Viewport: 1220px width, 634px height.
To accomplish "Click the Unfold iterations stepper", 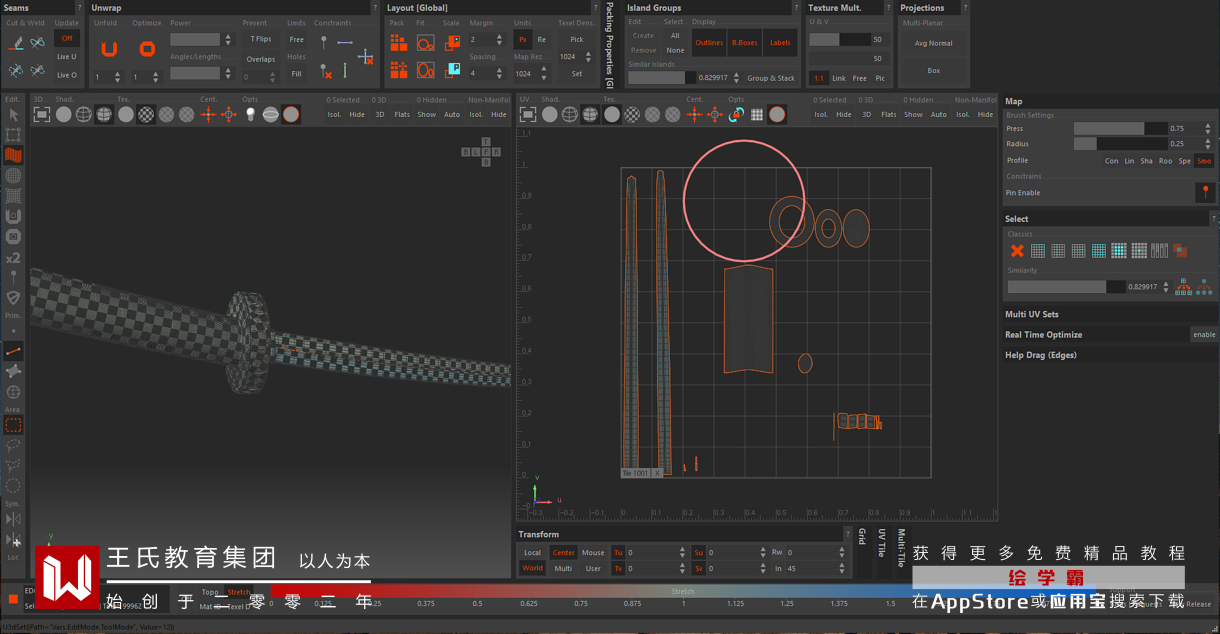I will [118, 77].
